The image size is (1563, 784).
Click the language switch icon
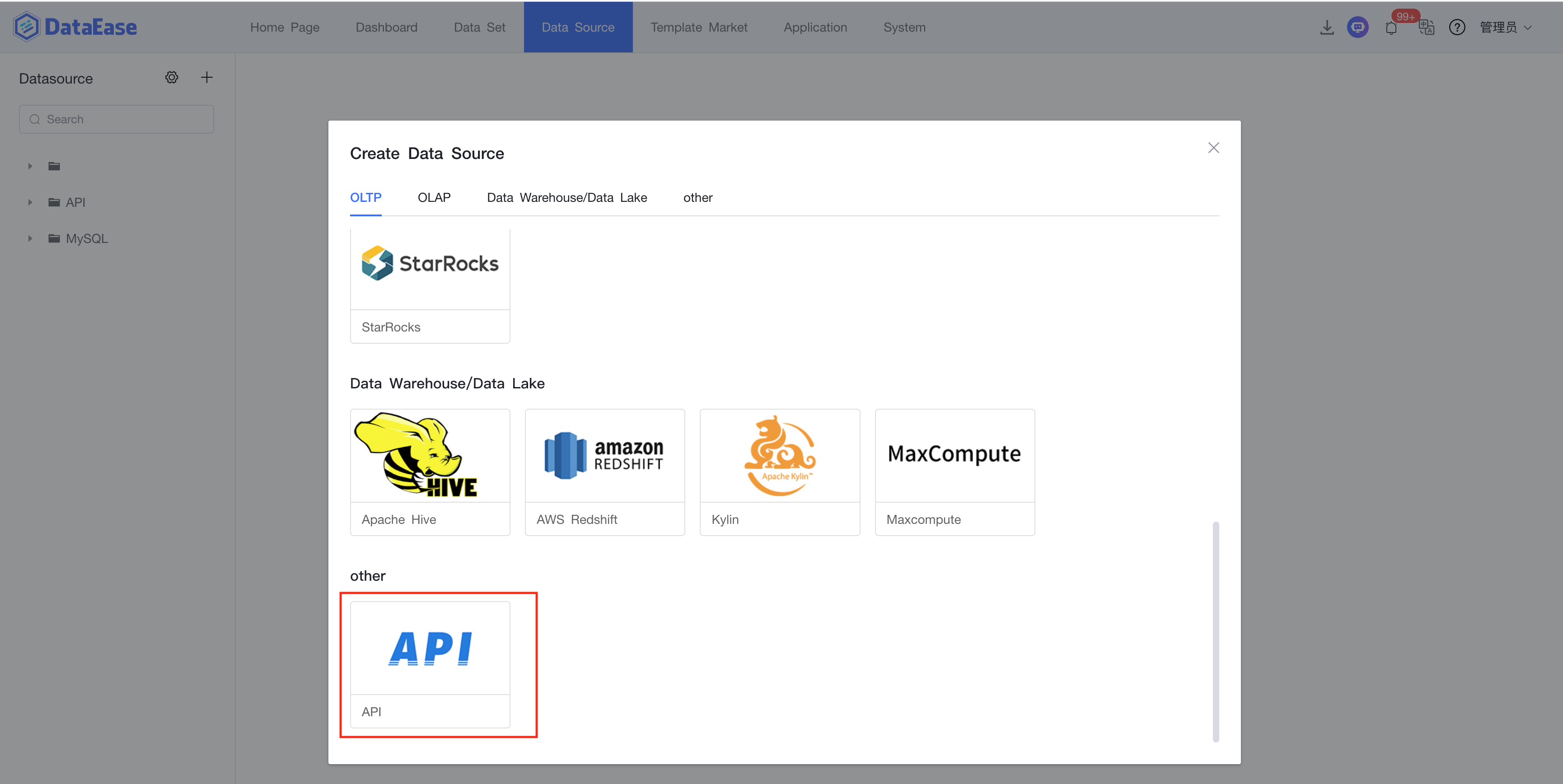[x=1426, y=27]
